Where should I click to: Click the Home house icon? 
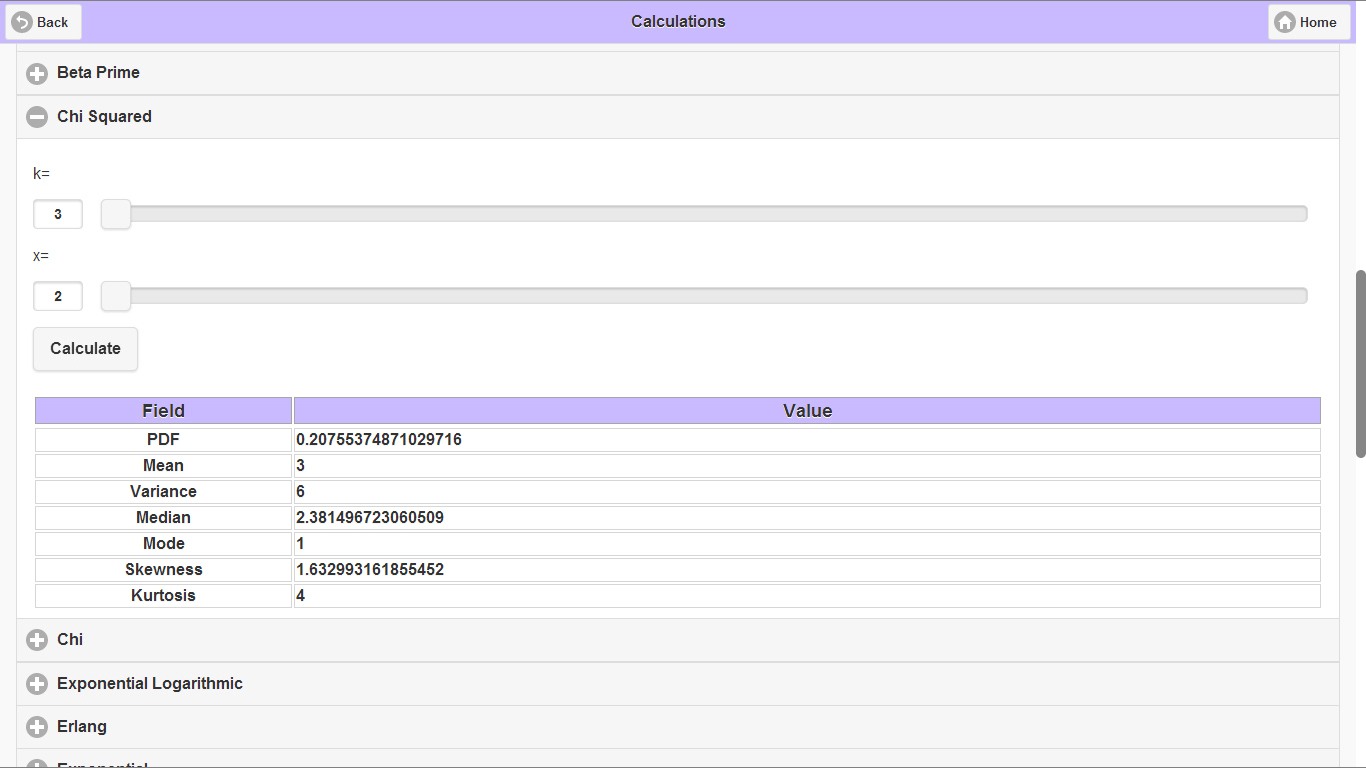click(1285, 22)
